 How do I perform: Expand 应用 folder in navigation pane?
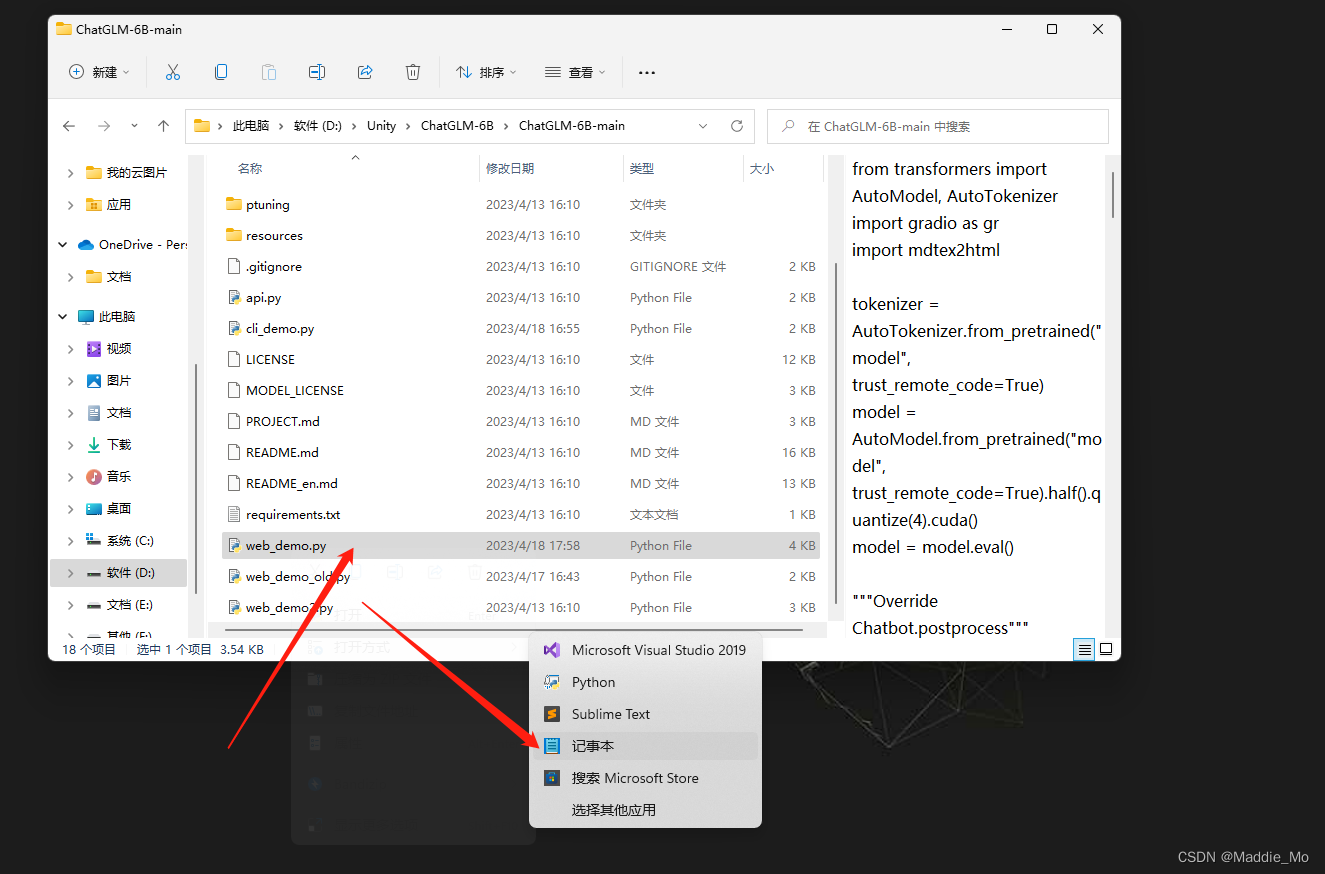(x=70, y=205)
